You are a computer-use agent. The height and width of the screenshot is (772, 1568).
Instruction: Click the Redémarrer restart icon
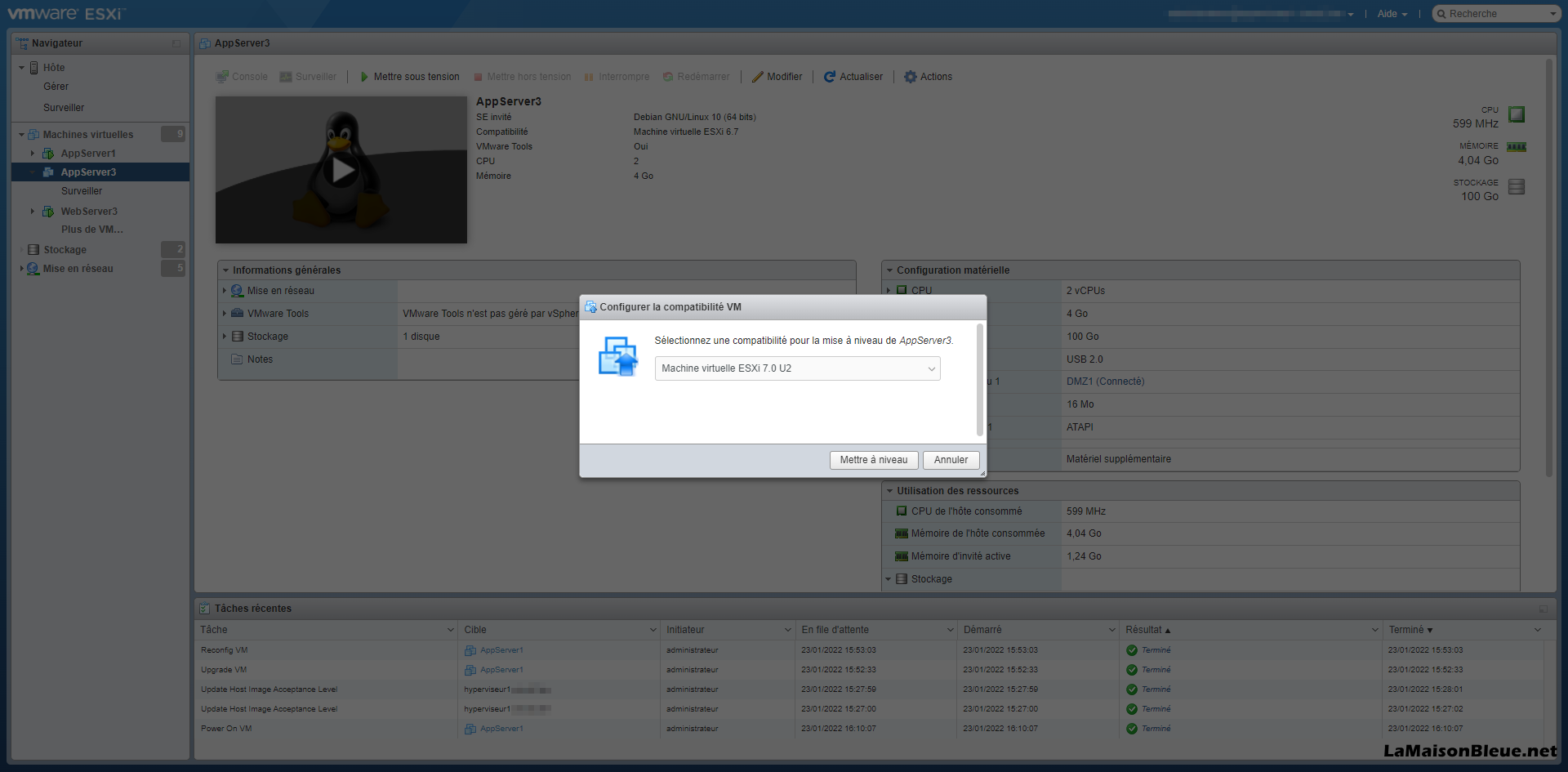(668, 77)
